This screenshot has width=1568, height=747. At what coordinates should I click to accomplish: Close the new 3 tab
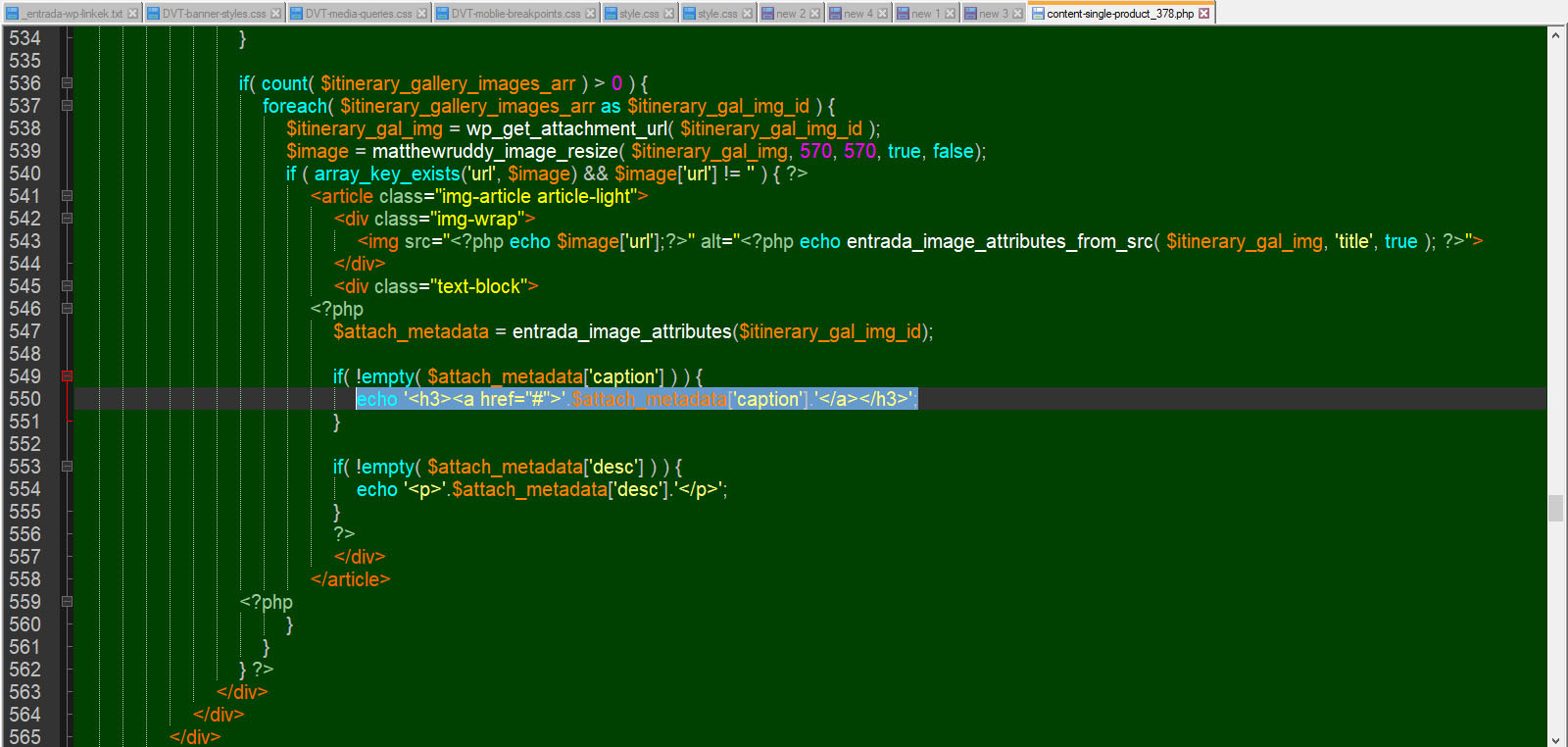tap(1017, 14)
